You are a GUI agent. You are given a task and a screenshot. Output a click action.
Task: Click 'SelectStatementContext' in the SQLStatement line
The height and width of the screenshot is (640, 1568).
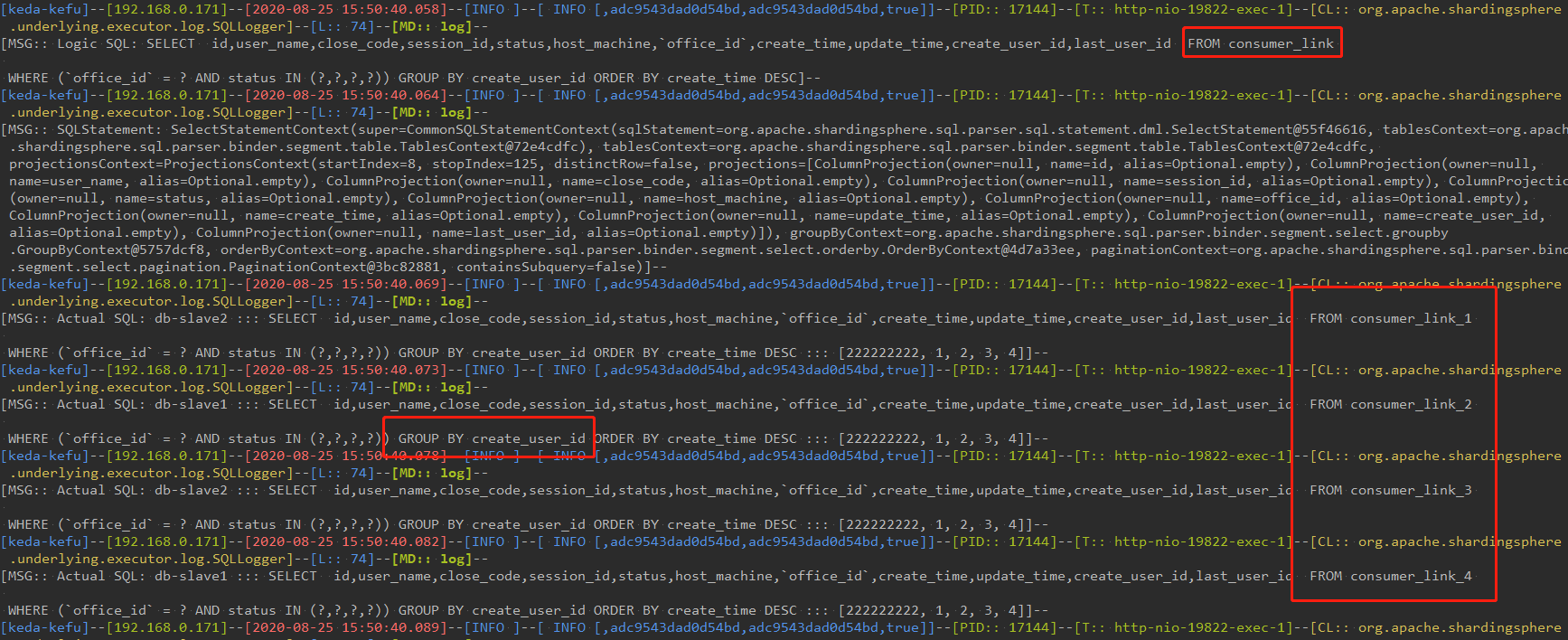(x=260, y=129)
